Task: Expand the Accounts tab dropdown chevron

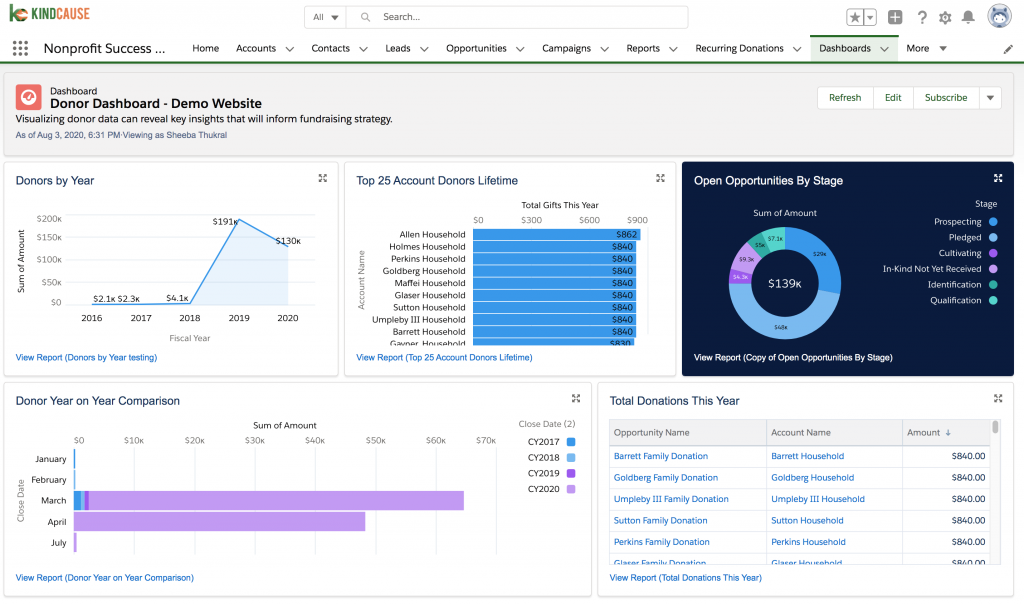Action: click(290, 49)
